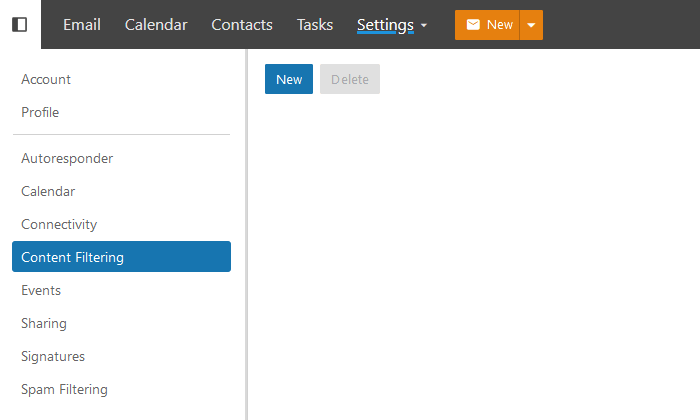Viewport: 700px width, 420px height.
Task: Open the Settings menu caret
Action: click(424, 25)
